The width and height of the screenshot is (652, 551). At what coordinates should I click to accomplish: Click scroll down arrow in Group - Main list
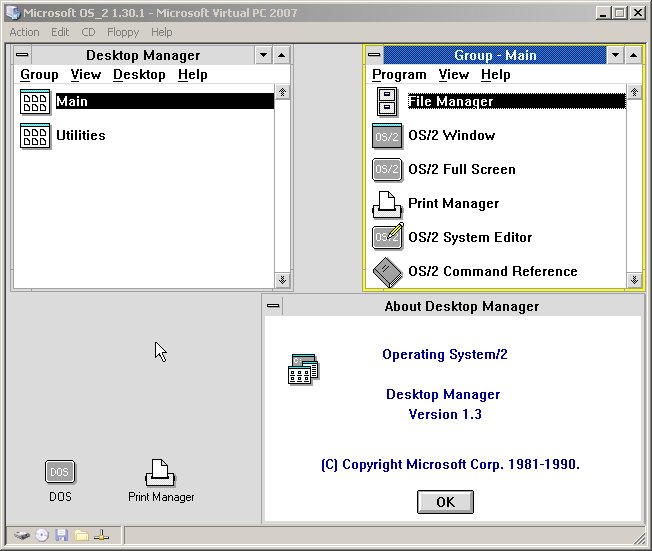634,279
